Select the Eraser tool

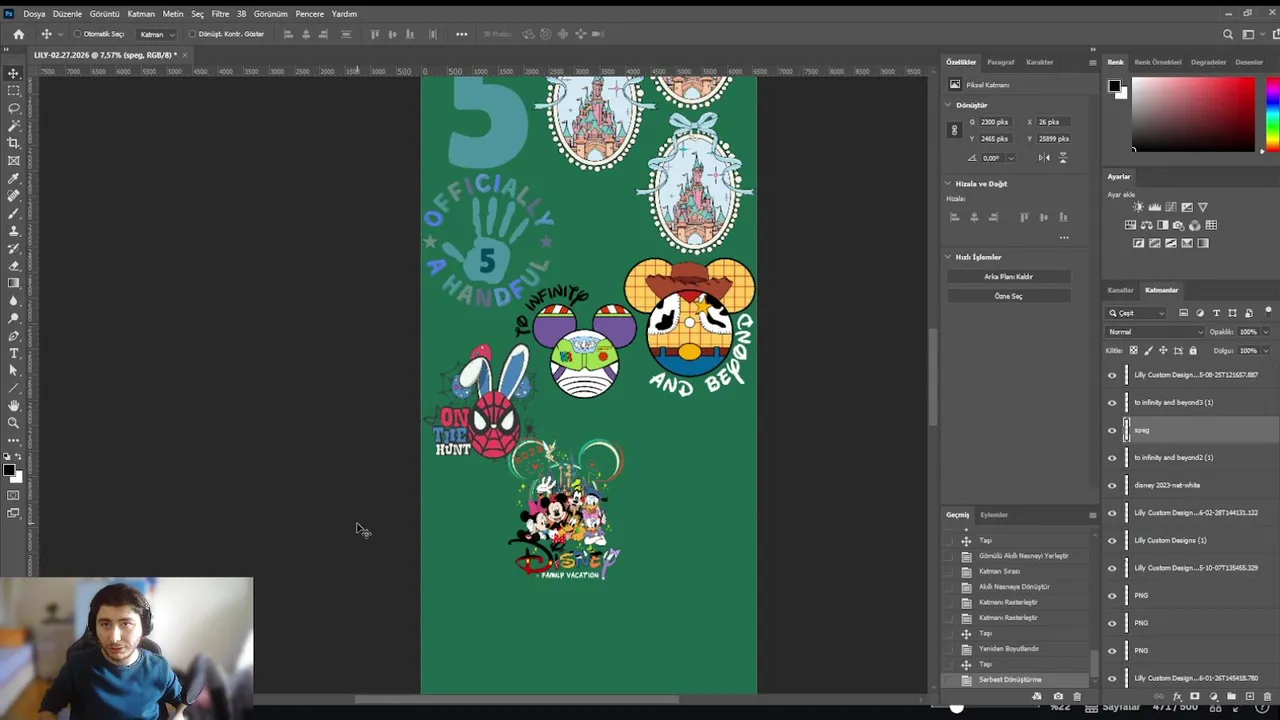(13, 266)
